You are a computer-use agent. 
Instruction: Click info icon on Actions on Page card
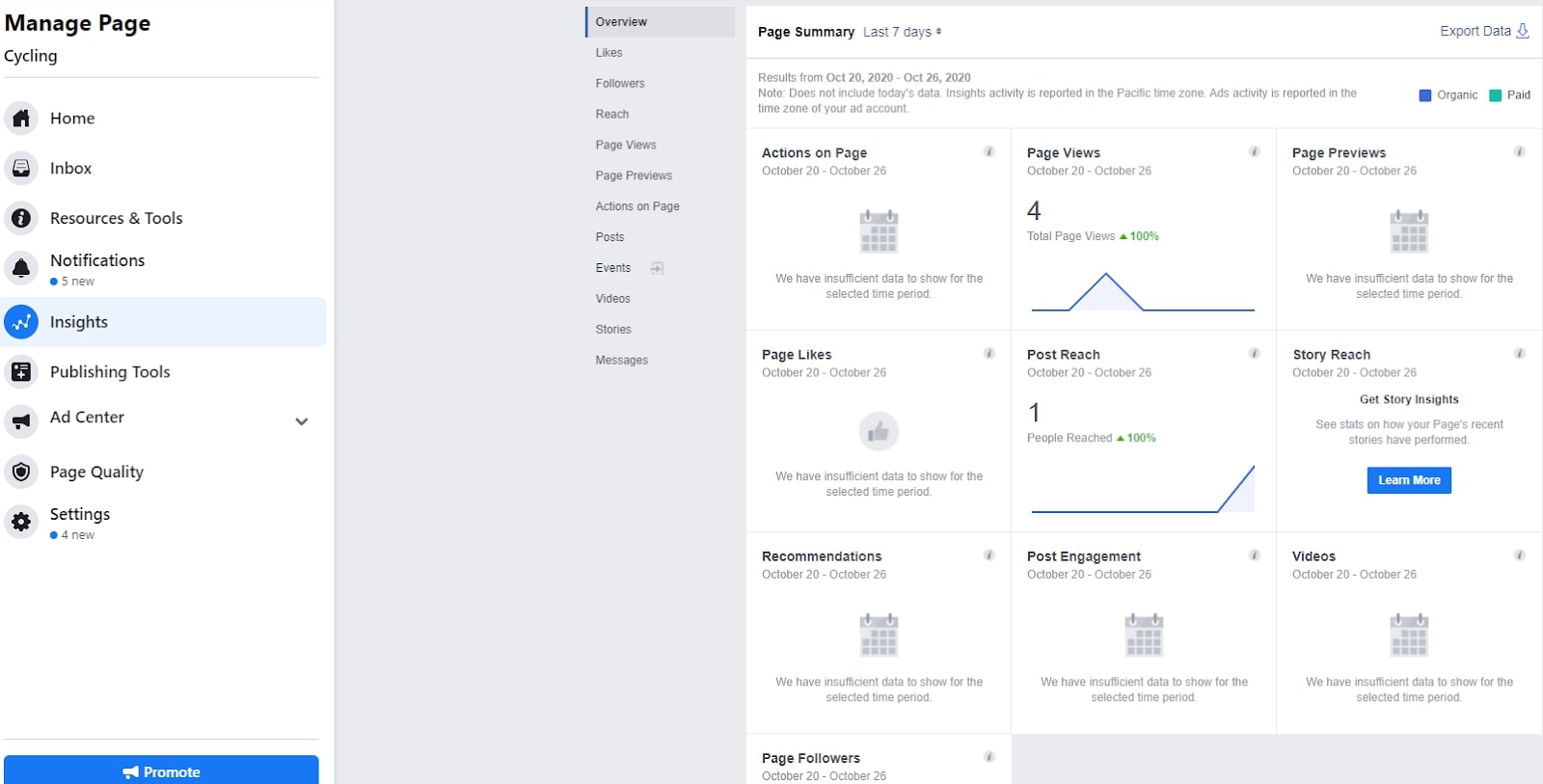click(988, 151)
